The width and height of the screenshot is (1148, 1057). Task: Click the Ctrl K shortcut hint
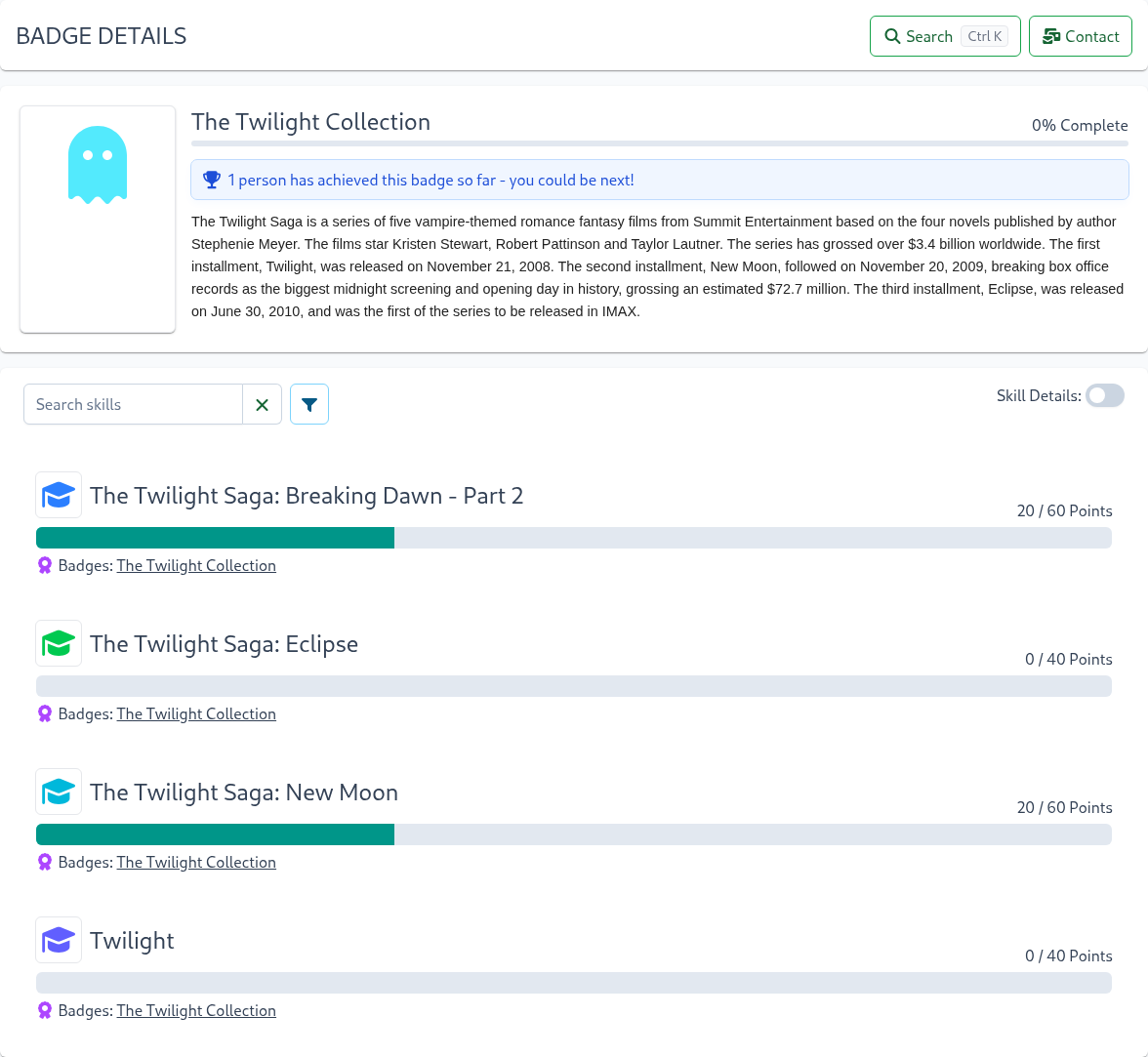point(984,36)
